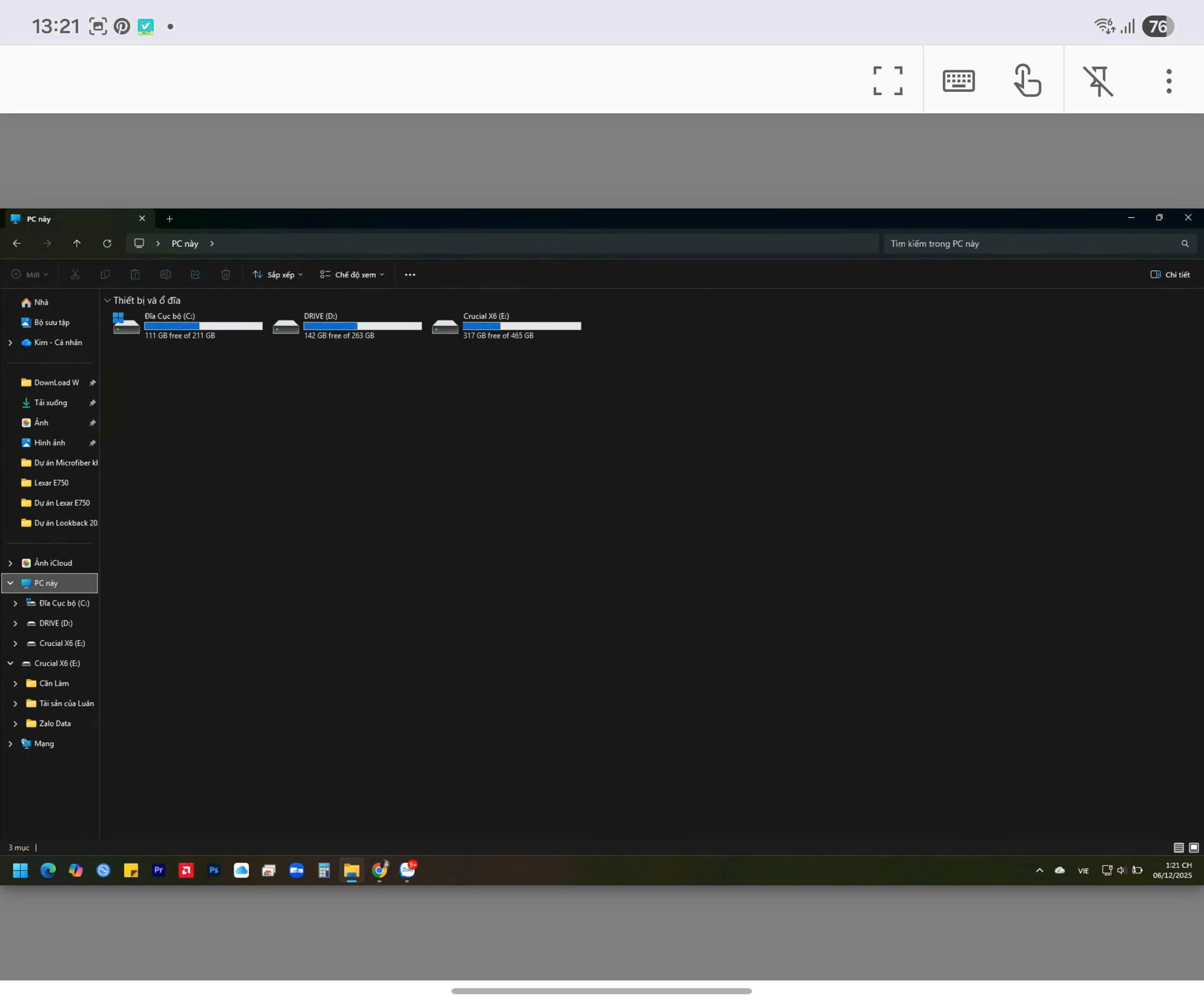Switch to large thumbnails view in status bar
The image size is (1204, 1002).
pos(1193,847)
